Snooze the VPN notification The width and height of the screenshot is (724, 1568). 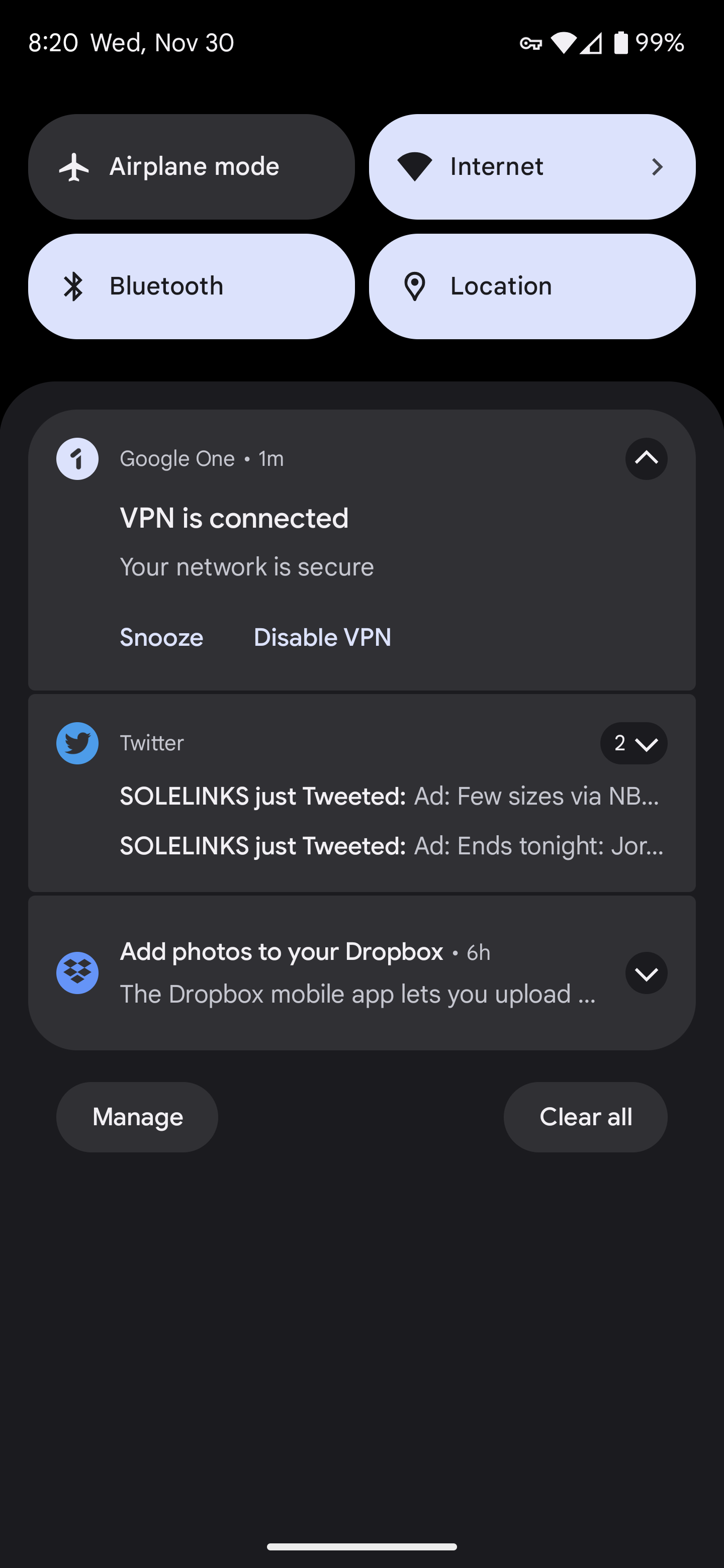click(161, 637)
